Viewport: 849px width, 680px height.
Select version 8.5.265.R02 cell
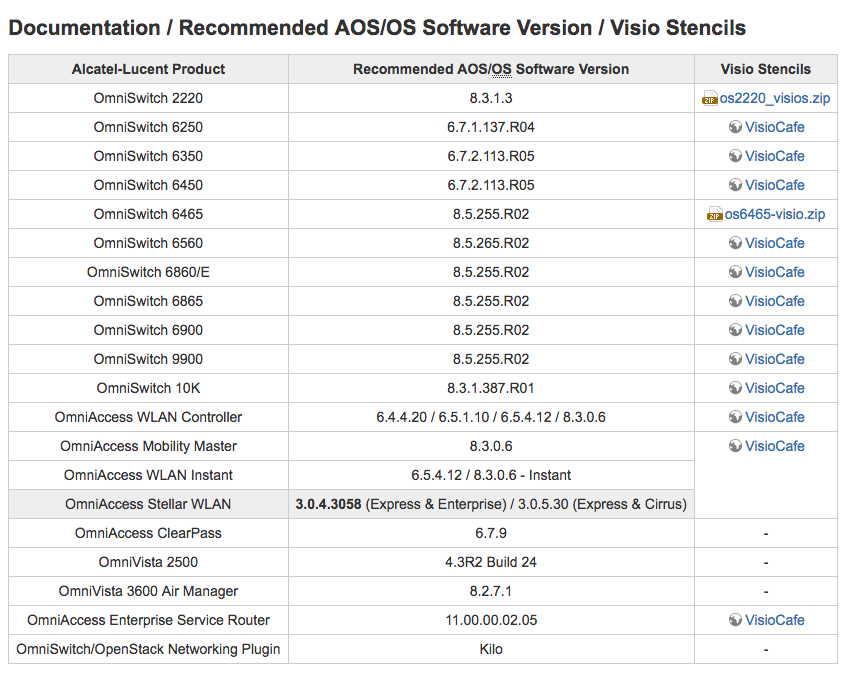pos(491,243)
